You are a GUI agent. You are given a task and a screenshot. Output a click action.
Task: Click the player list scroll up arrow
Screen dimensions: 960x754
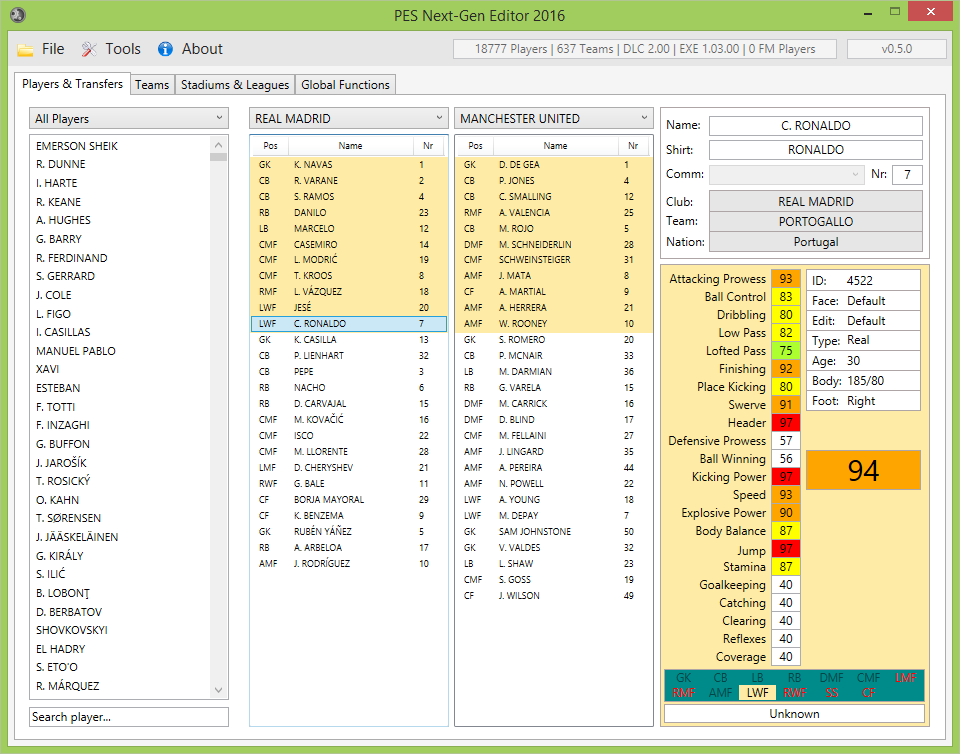pos(219,145)
